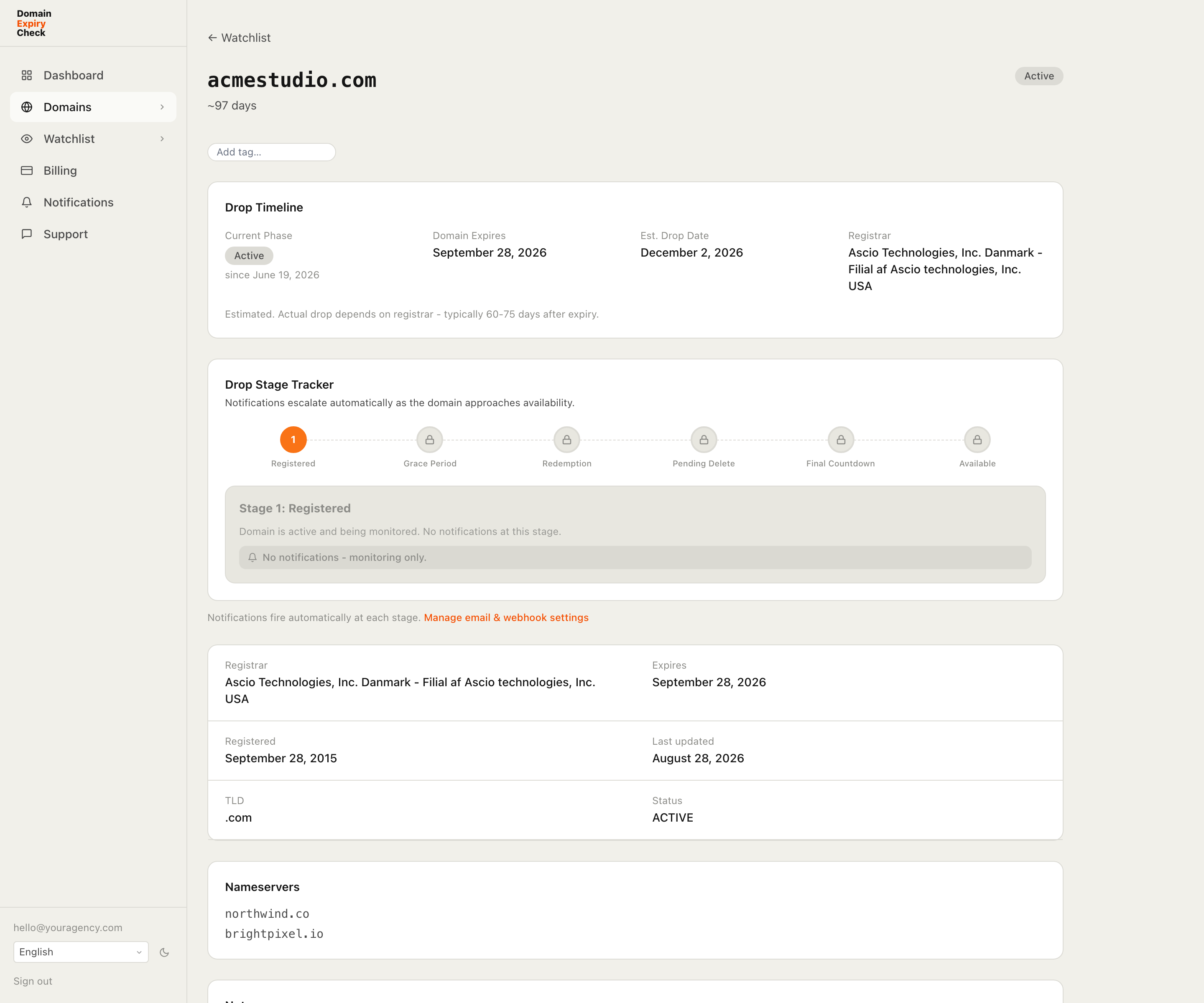Open Domains in sidebar
This screenshot has width=1204, height=1003.
coord(93,107)
